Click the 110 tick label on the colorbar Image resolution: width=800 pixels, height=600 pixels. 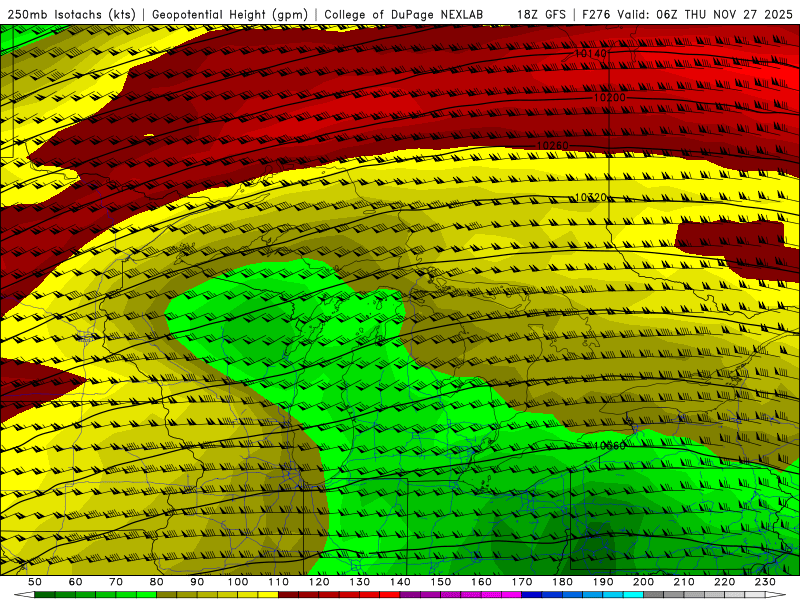point(279,582)
